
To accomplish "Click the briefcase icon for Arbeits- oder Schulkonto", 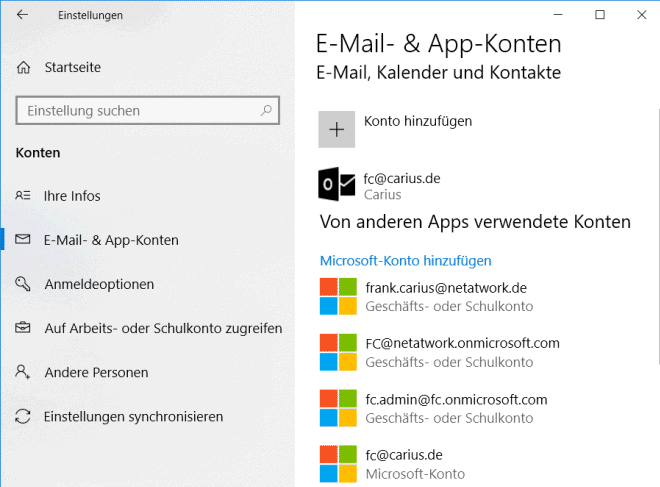I will point(23,327).
